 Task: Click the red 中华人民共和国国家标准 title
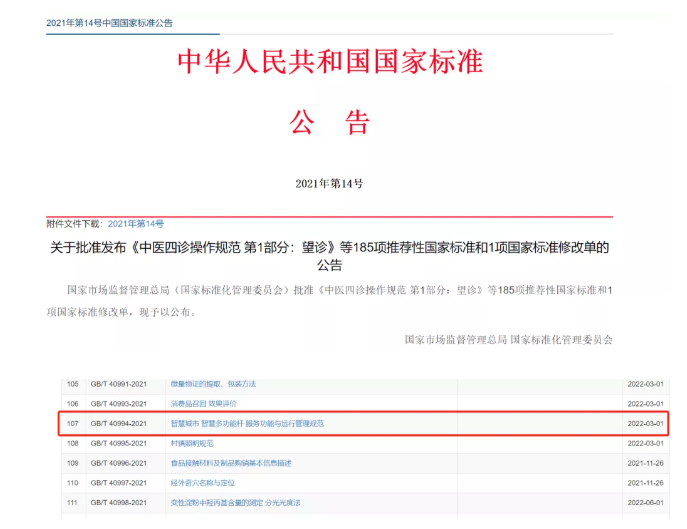click(x=330, y=62)
